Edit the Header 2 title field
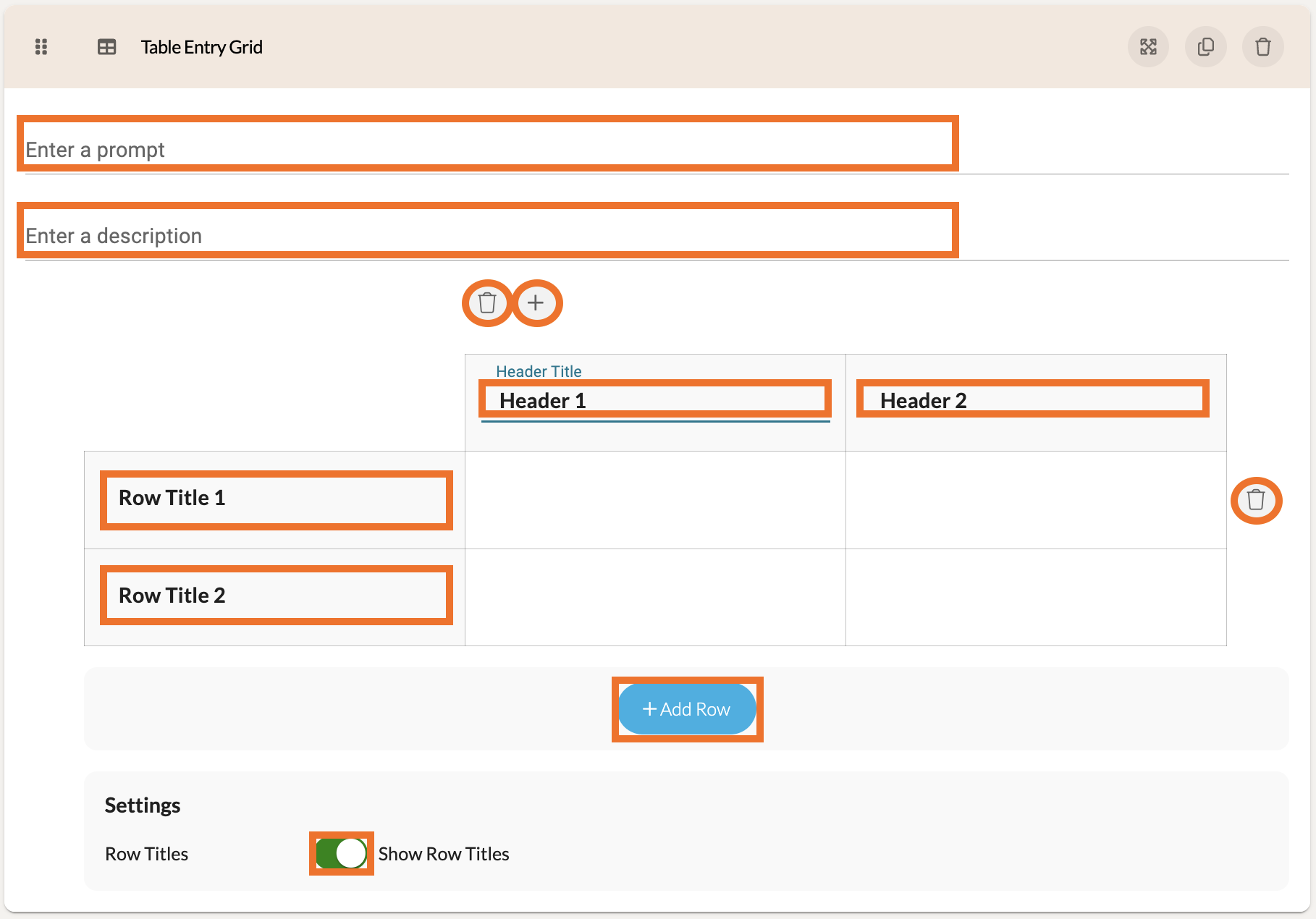The image size is (1316, 919). click(1032, 400)
